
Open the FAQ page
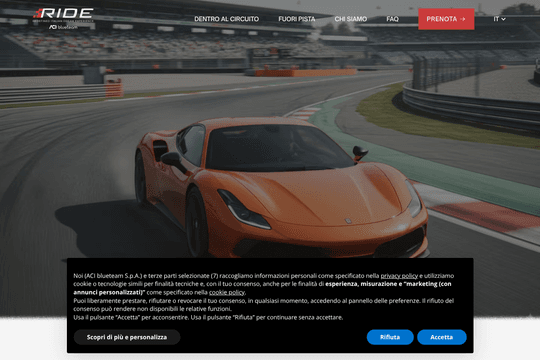click(x=392, y=19)
